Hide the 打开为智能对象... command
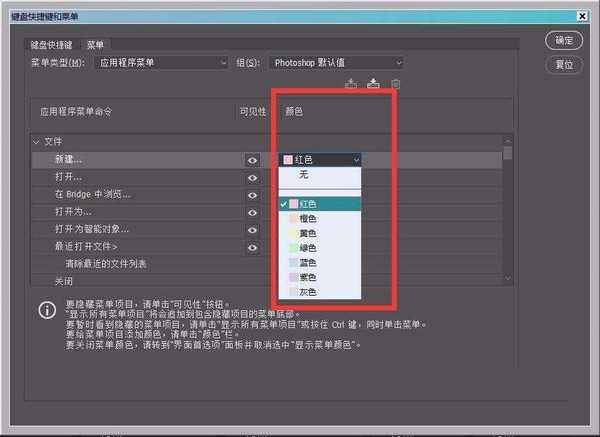The height and width of the screenshot is (437, 600). click(x=252, y=229)
